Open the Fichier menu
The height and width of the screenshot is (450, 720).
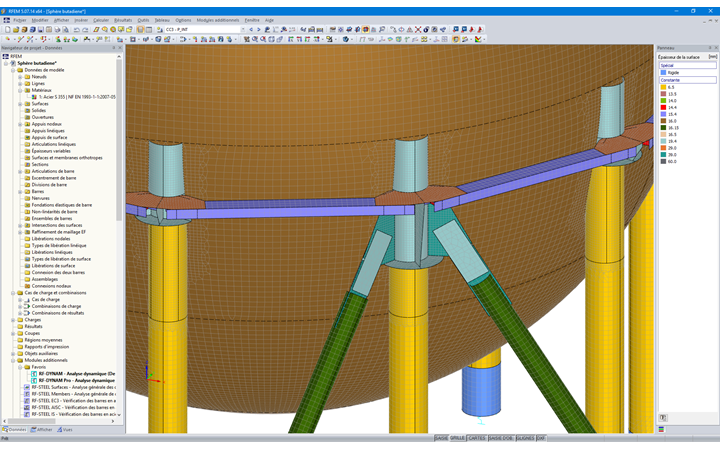click(x=20, y=20)
